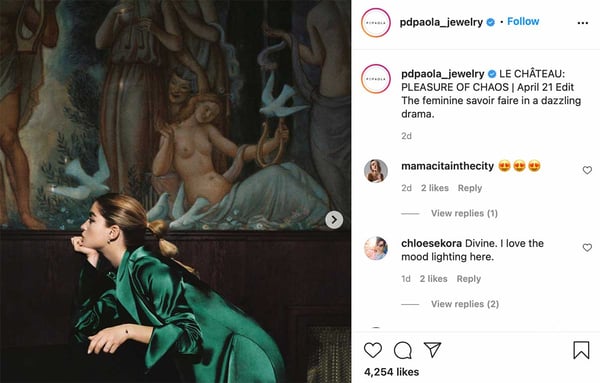Like mamacitainthecity's comment

[587, 170]
